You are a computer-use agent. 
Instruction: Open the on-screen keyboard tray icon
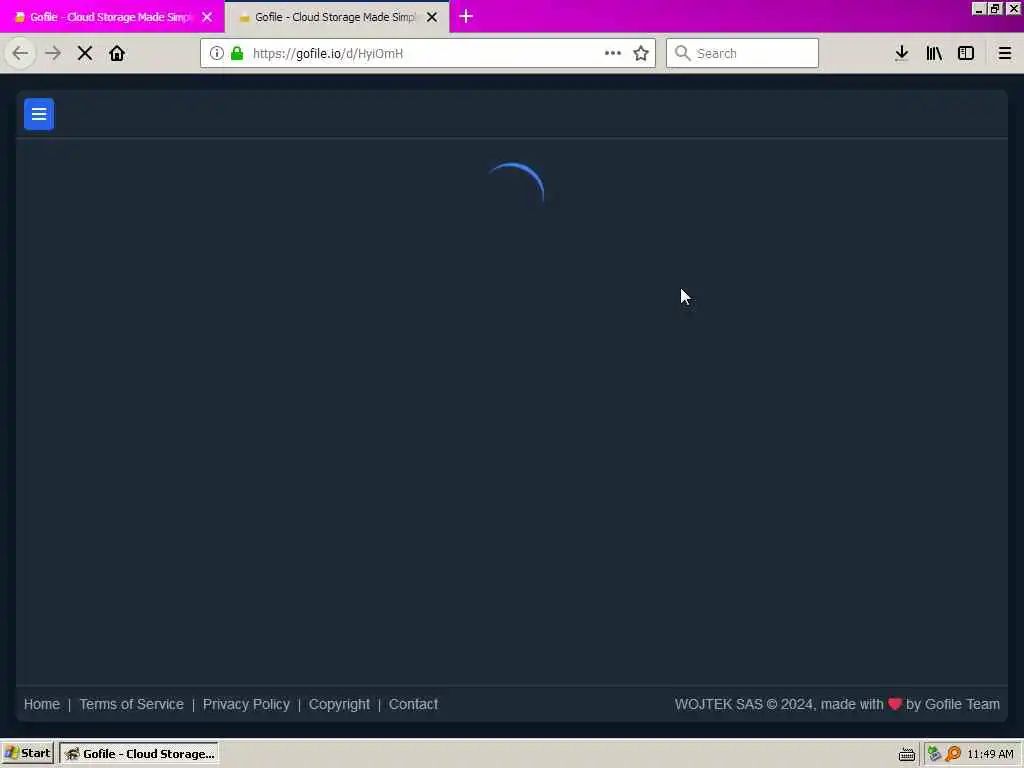click(906, 754)
